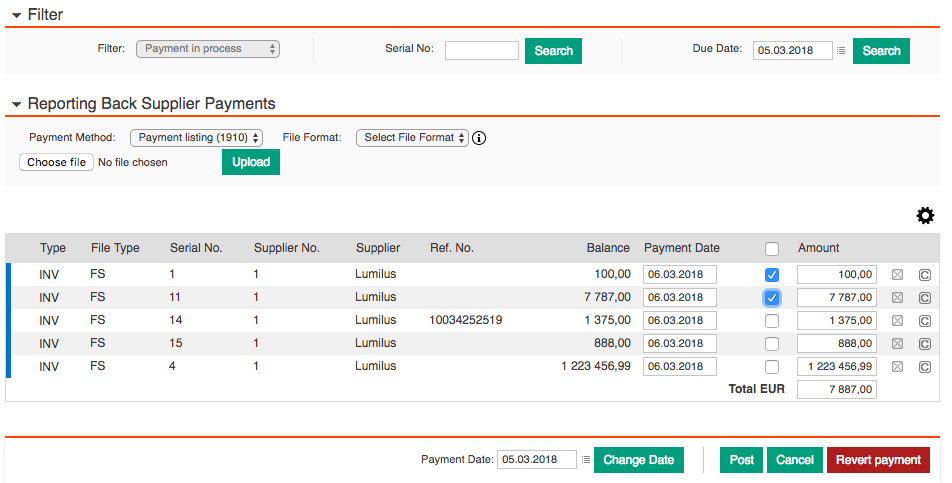Screen dimensions: 952x483
Task: Sort table by Balance column header
Action: pos(608,248)
